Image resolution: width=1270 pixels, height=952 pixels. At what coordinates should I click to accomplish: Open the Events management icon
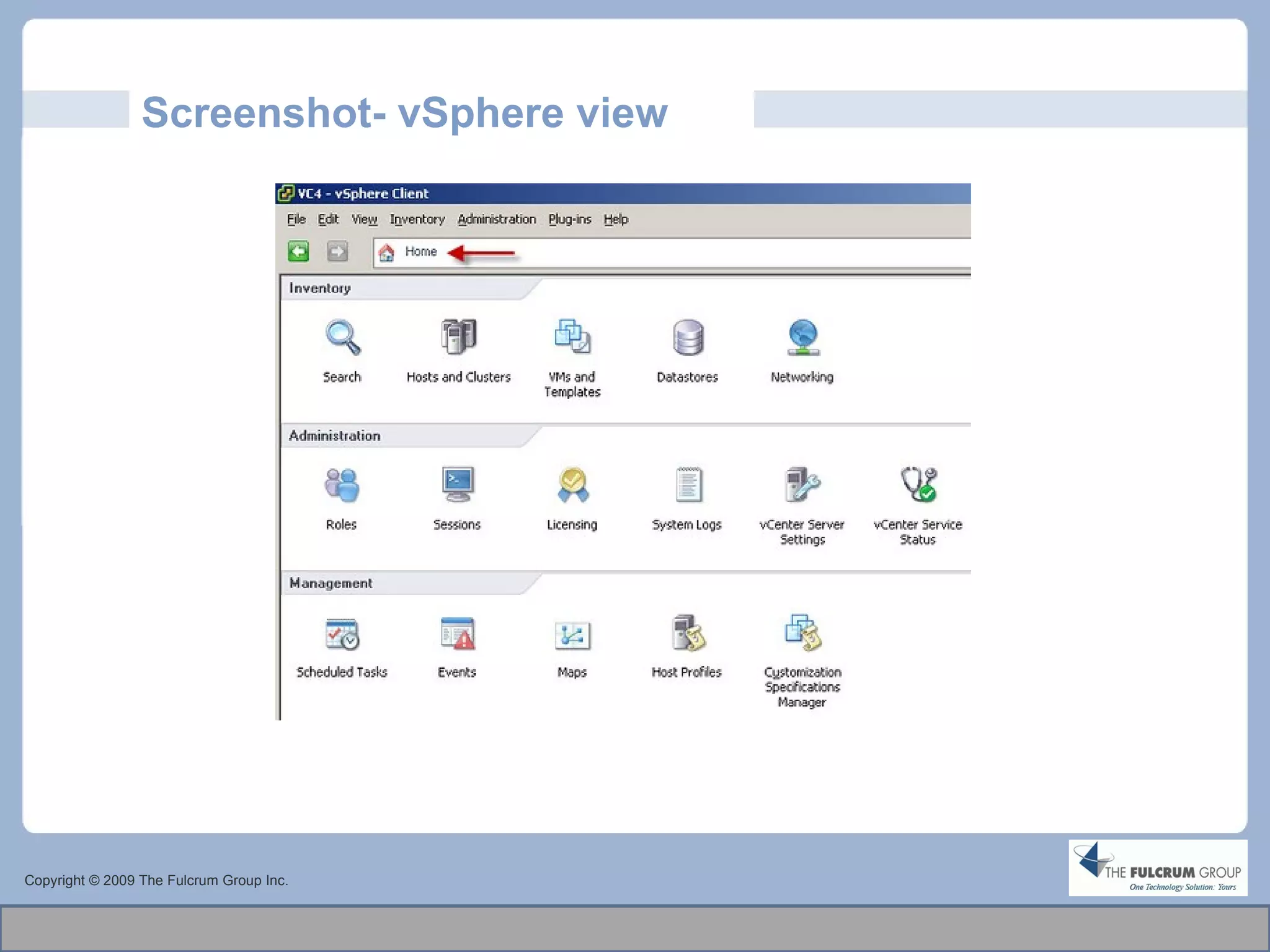[x=458, y=633]
